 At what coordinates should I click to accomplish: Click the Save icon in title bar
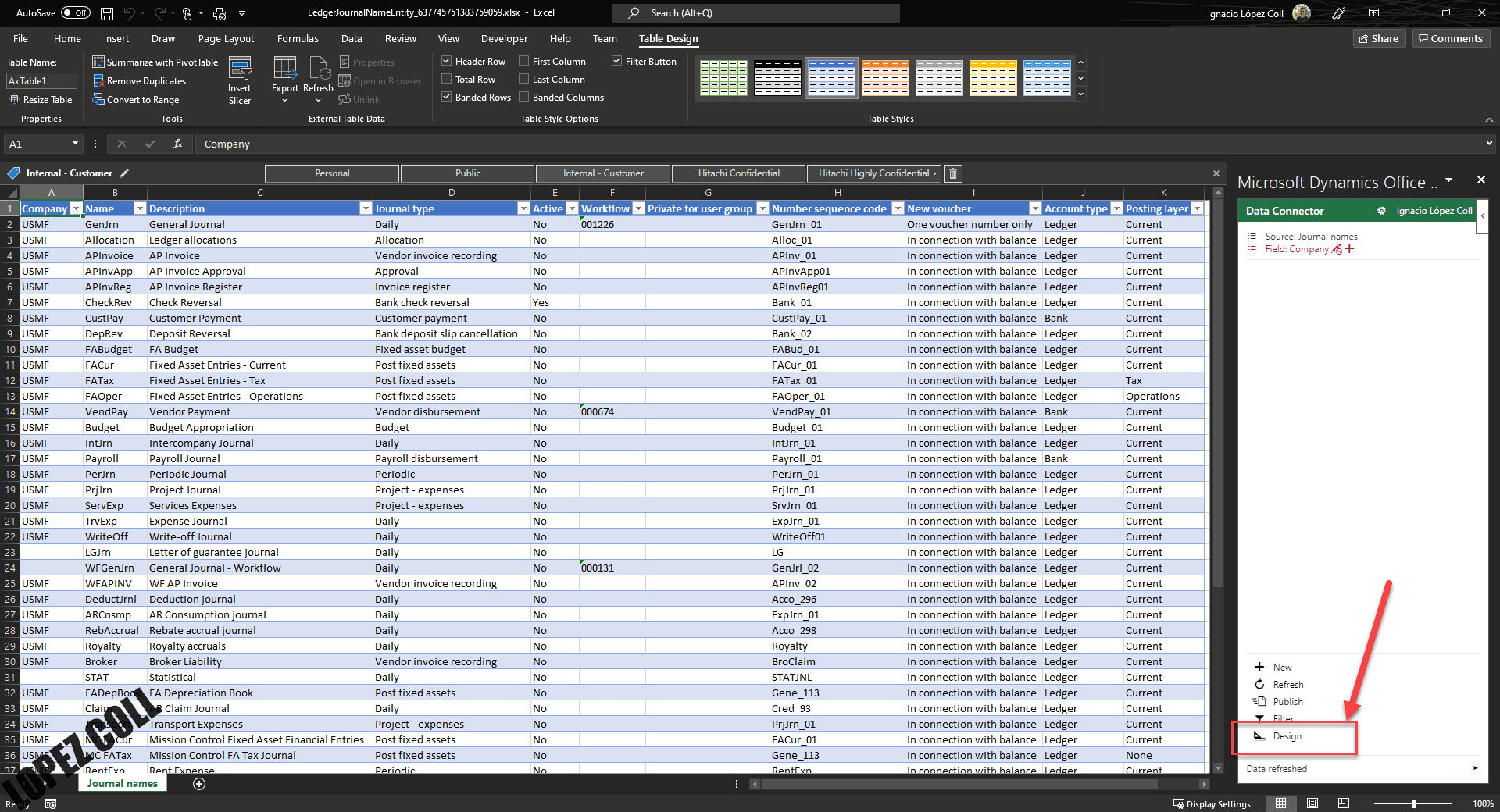[x=107, y=13]
